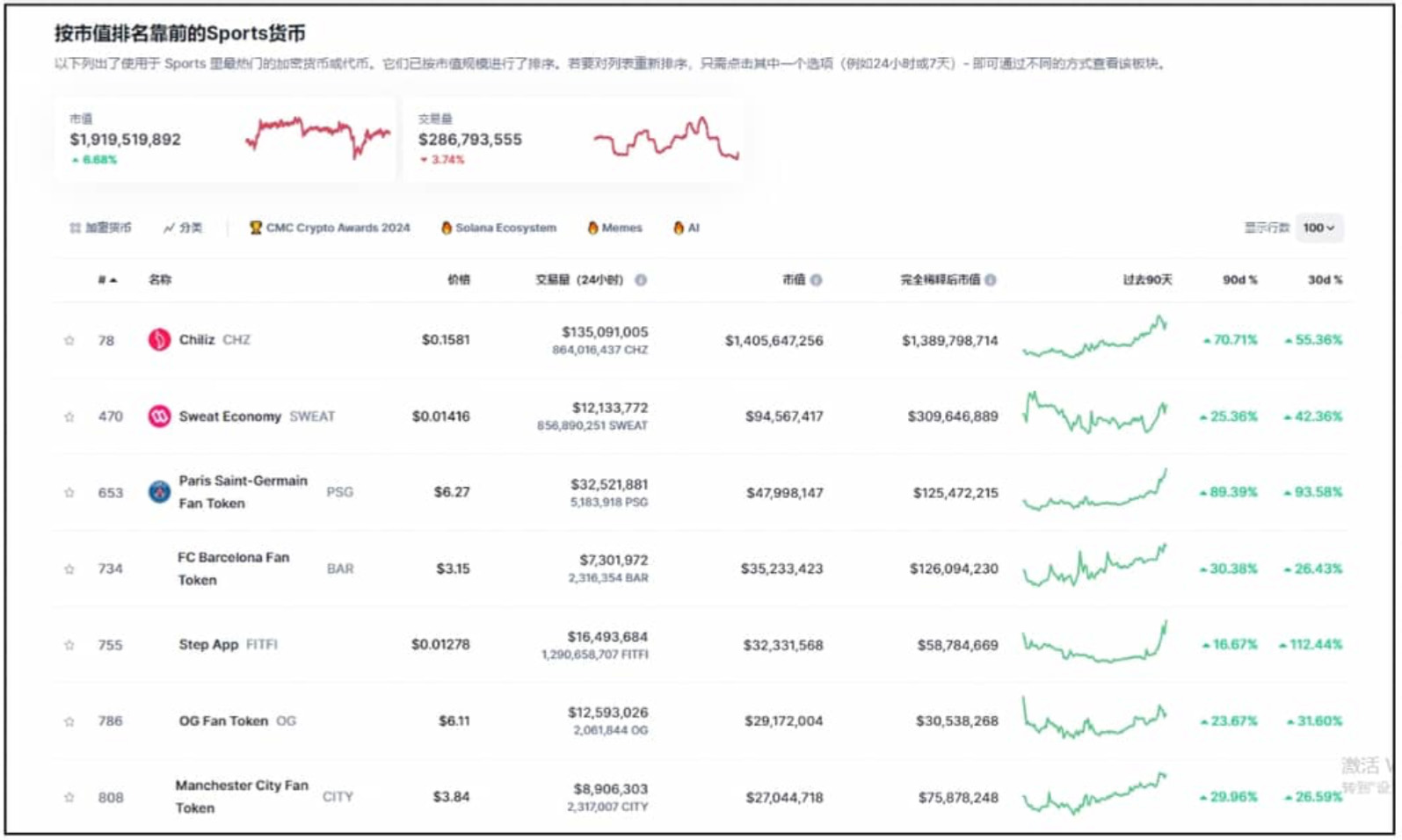Image resolution: width=1402 pixels, height=840 pixels.
Task: Favorite the FC Barcelona Fan Token row
Action: [x=69, y=569]
